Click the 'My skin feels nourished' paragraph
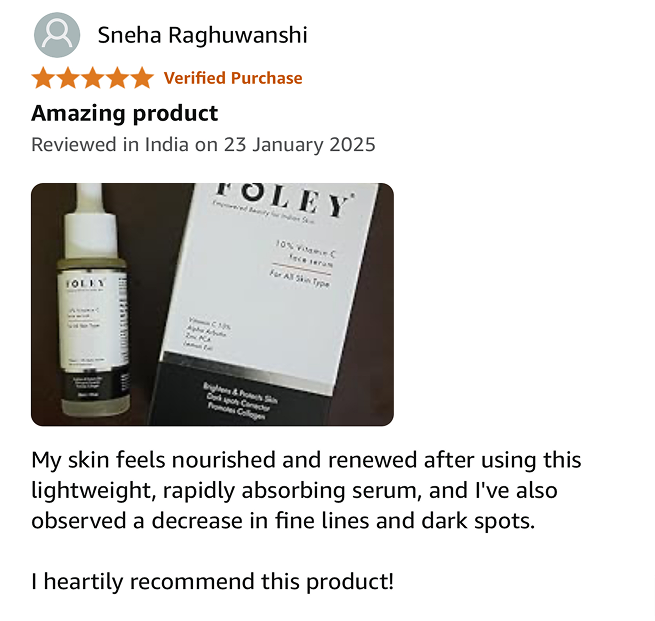 306,490
